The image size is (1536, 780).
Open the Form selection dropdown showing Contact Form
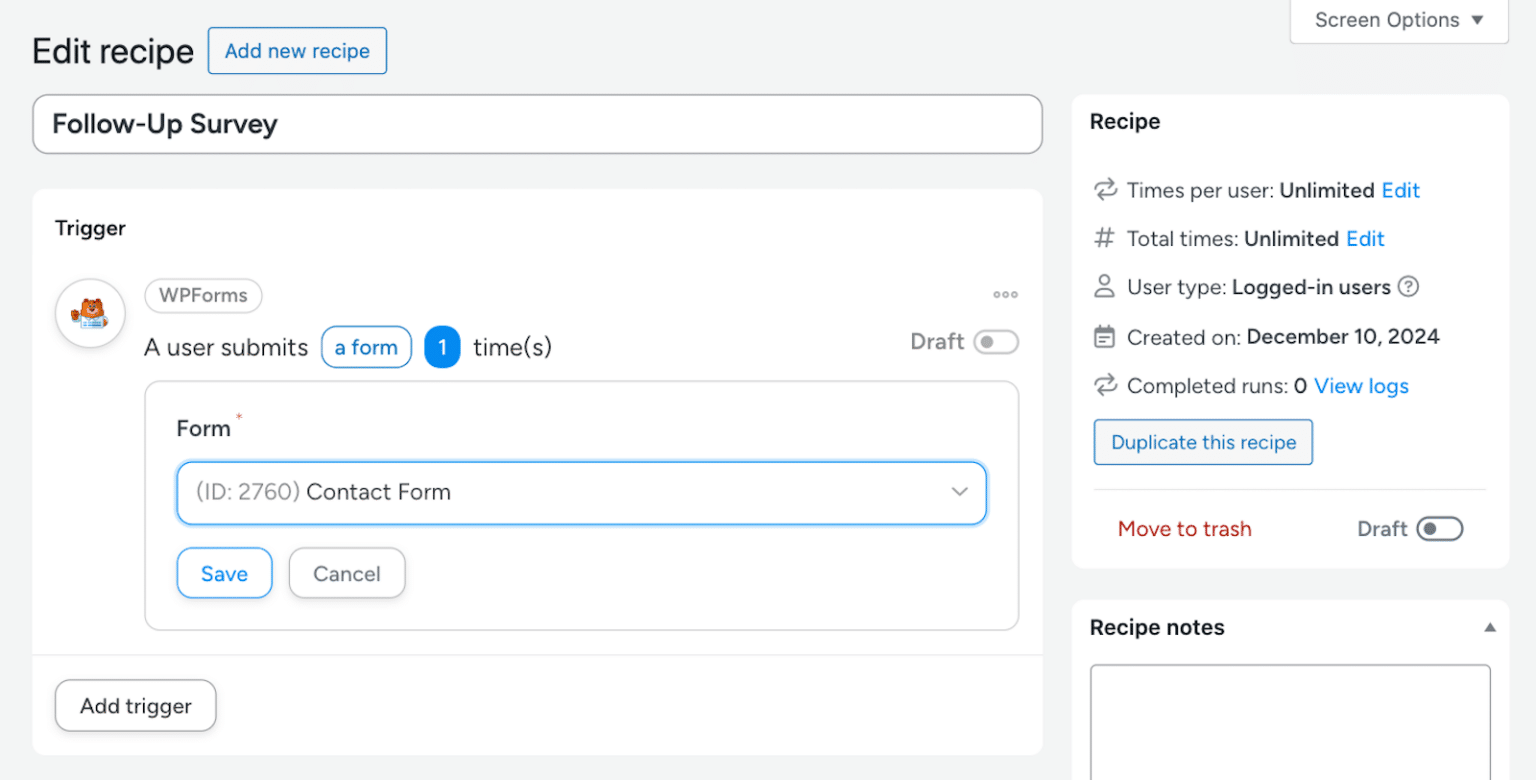[582, 492]
